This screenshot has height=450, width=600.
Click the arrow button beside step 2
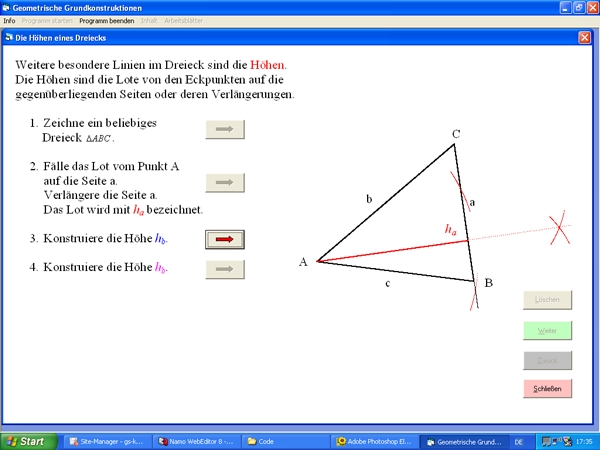pyautogui.click(x=225, y=182)
